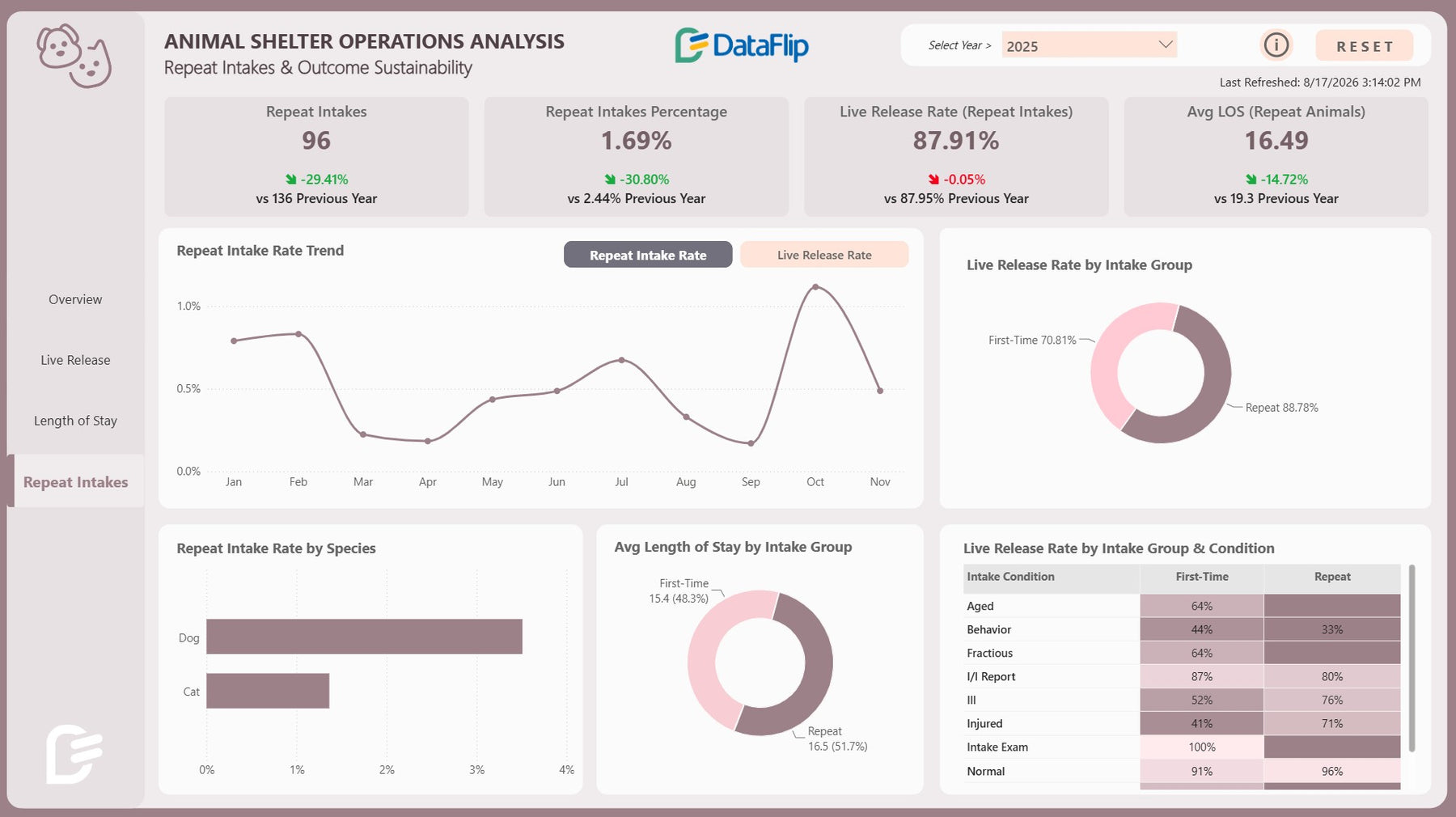Image resolution: width=1456 pixels, height=817 pixels.
Task: Click the 2025 year combo box
Action: click(1089, 45)
